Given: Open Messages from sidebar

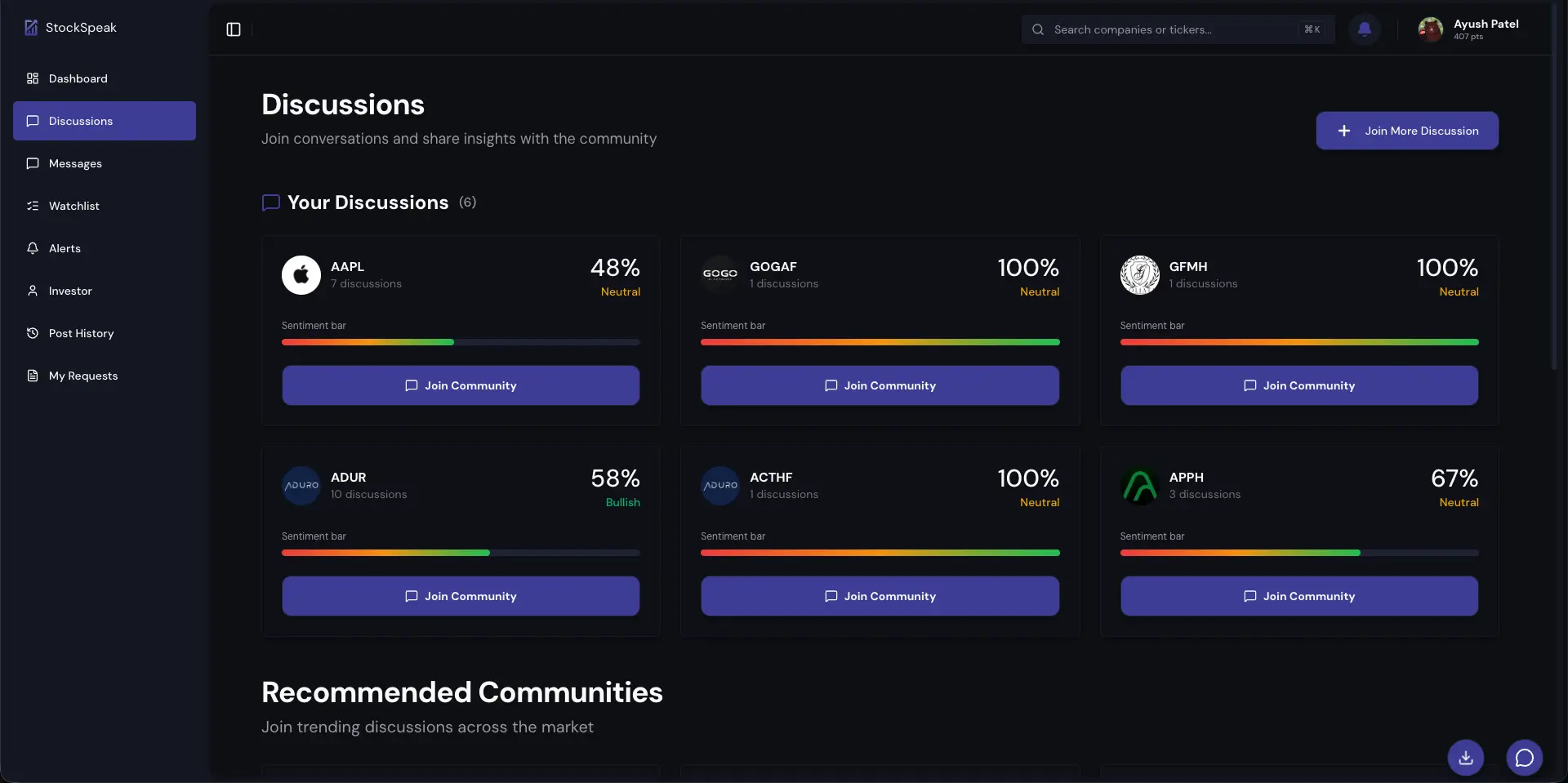Looking at the screenshot, I should pyautogui.click(x=105, y=163).
